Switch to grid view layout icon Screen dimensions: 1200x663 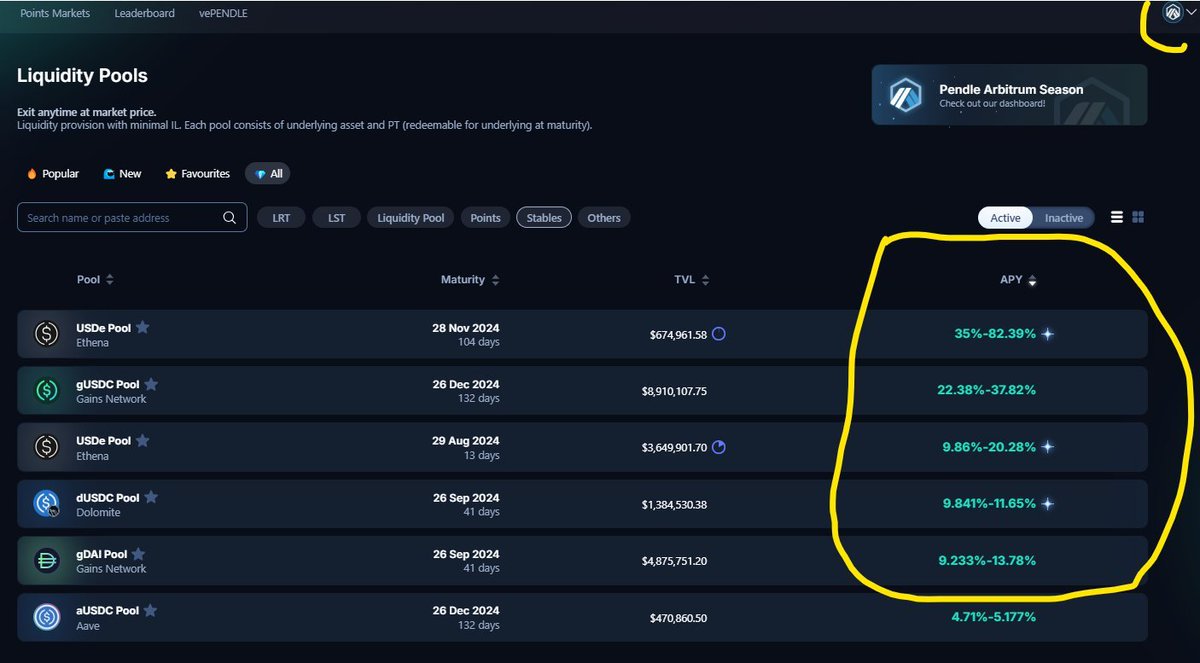(1138, 217)
